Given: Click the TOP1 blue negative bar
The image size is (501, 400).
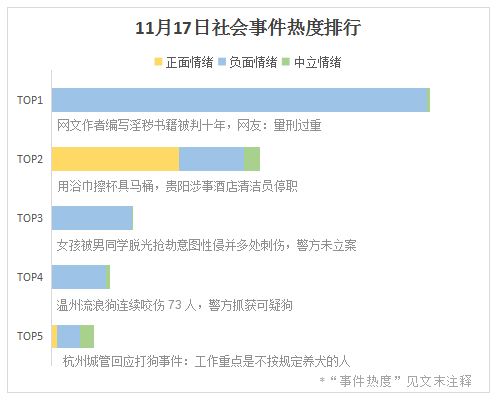Looking at the screenshot, I should click(240, 100).
